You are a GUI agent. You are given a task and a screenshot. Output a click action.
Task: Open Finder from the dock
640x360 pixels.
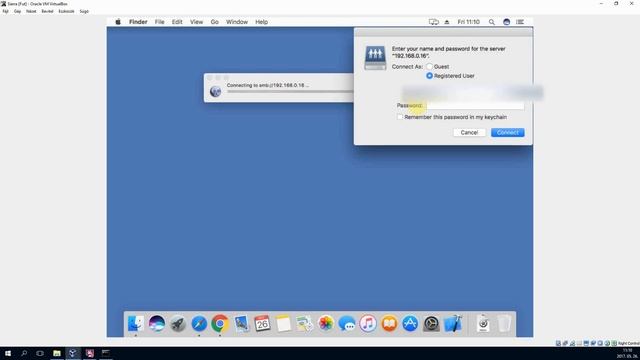(136, 324)
